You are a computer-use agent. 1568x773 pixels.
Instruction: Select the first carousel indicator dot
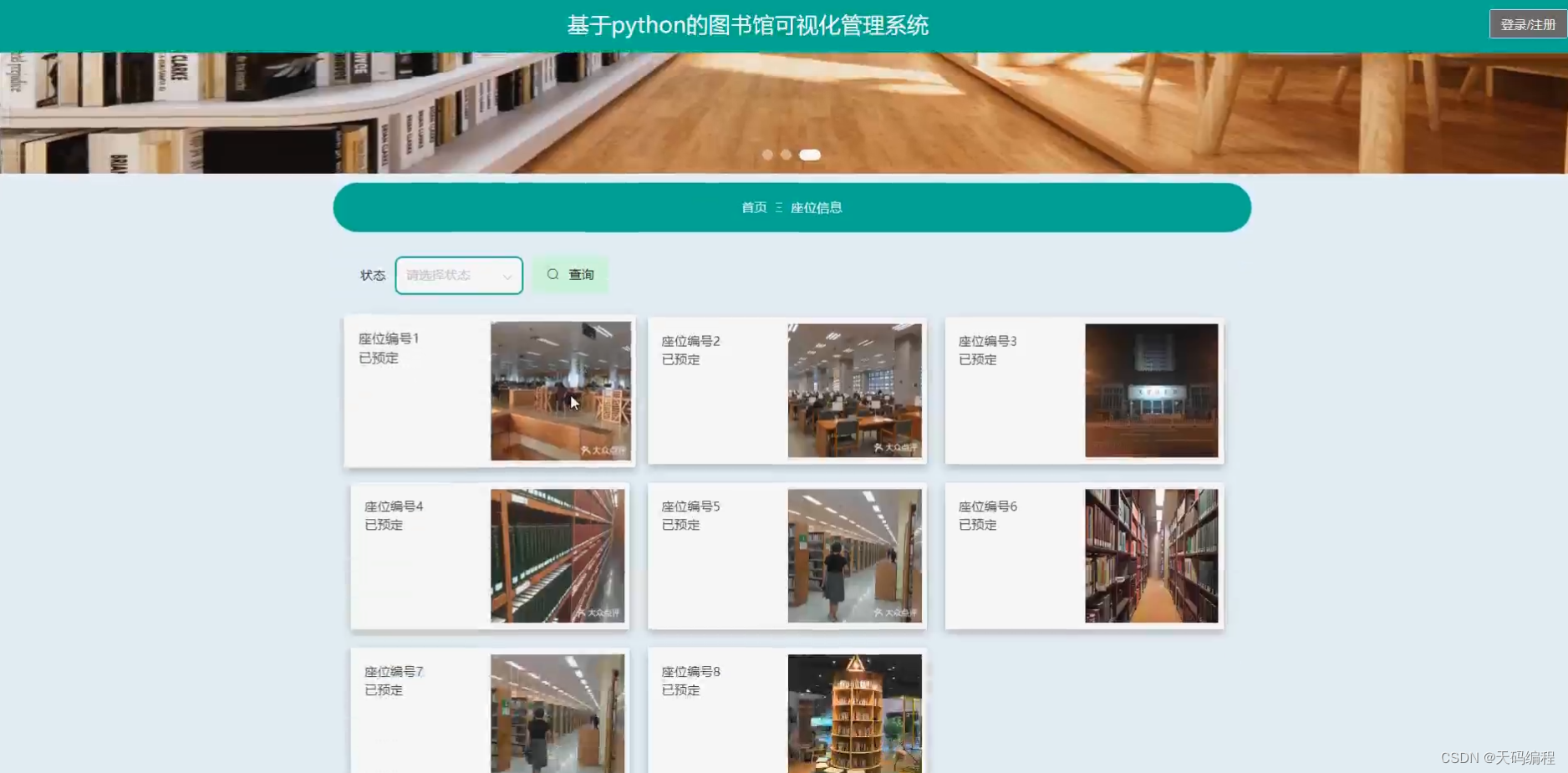click(767, 155)
